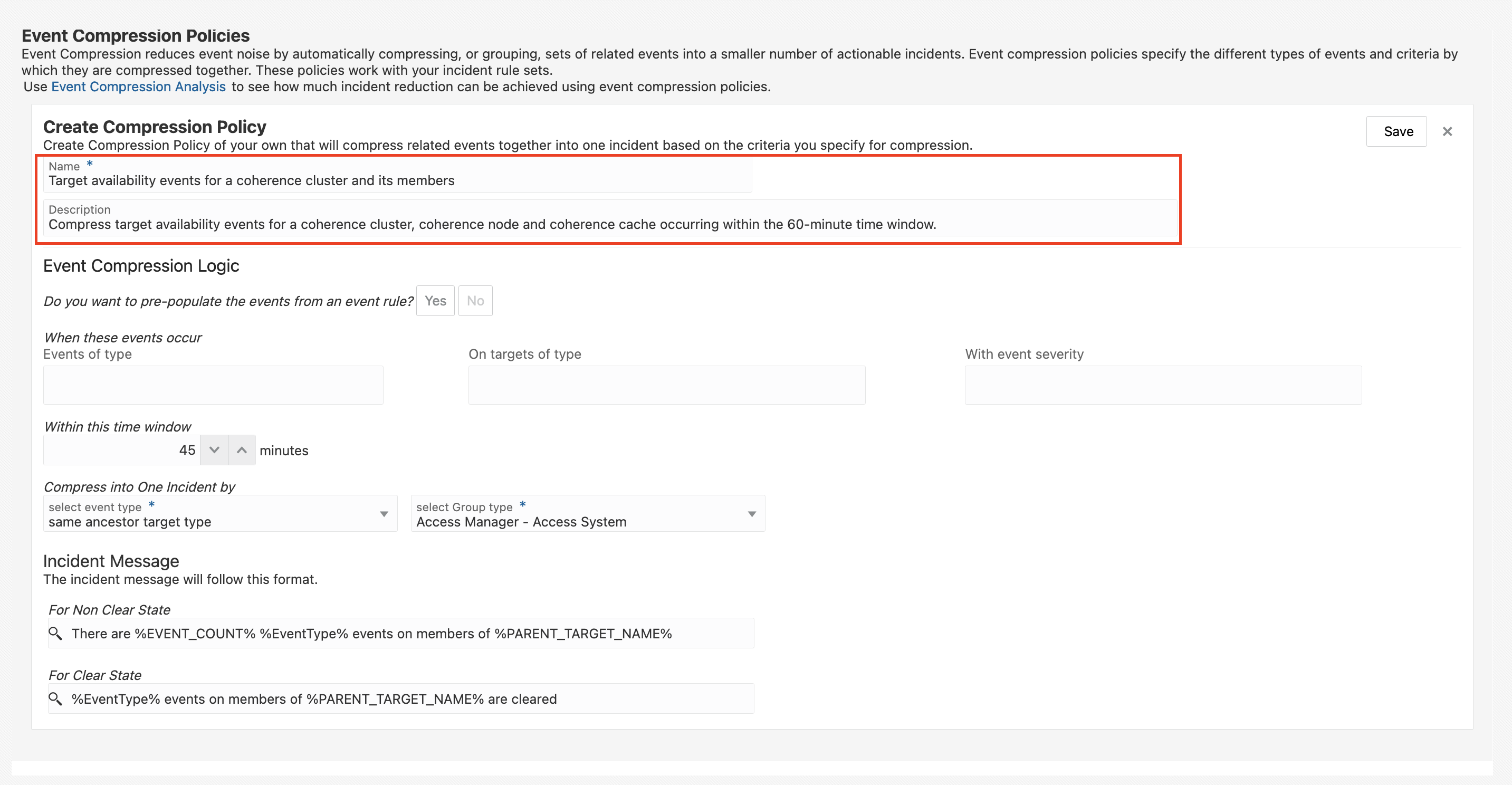The width and height of the screenshot is (1512, 785).
Task: Click the magnifier icon in Clear State field
Action: click(x=55, y=698)
